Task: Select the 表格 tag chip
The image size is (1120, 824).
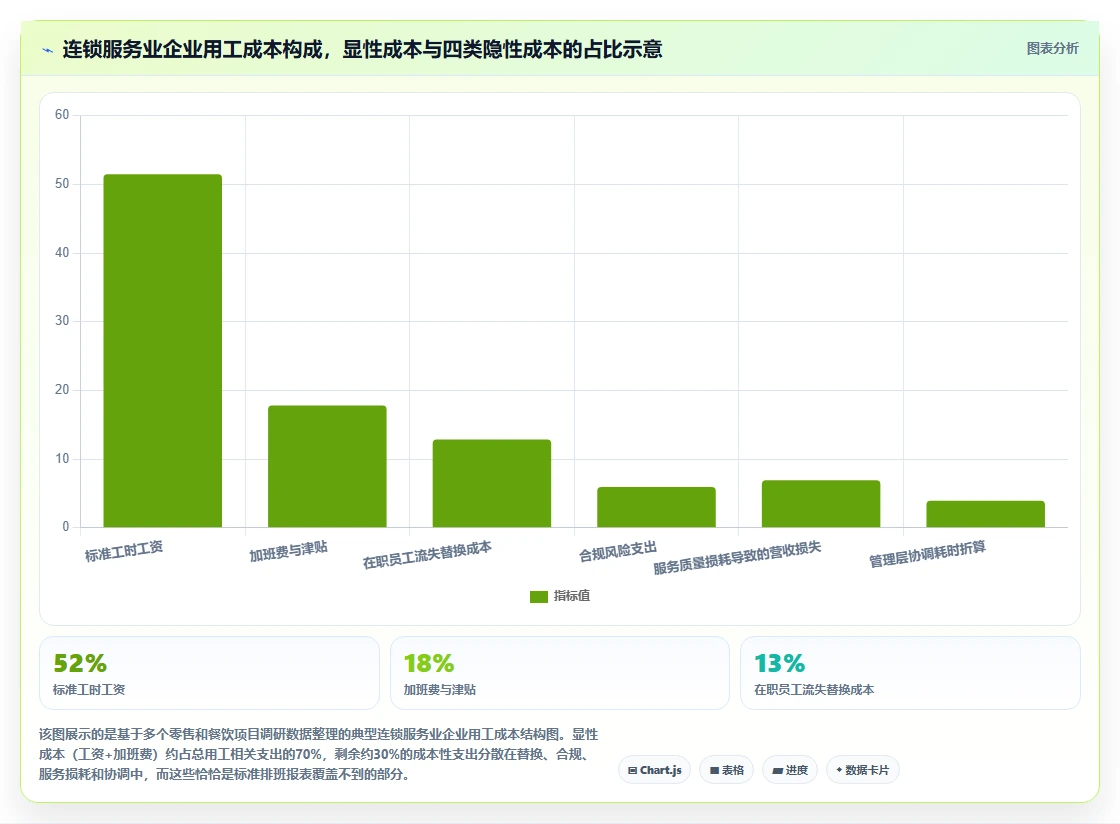Action: coord(726,770)
